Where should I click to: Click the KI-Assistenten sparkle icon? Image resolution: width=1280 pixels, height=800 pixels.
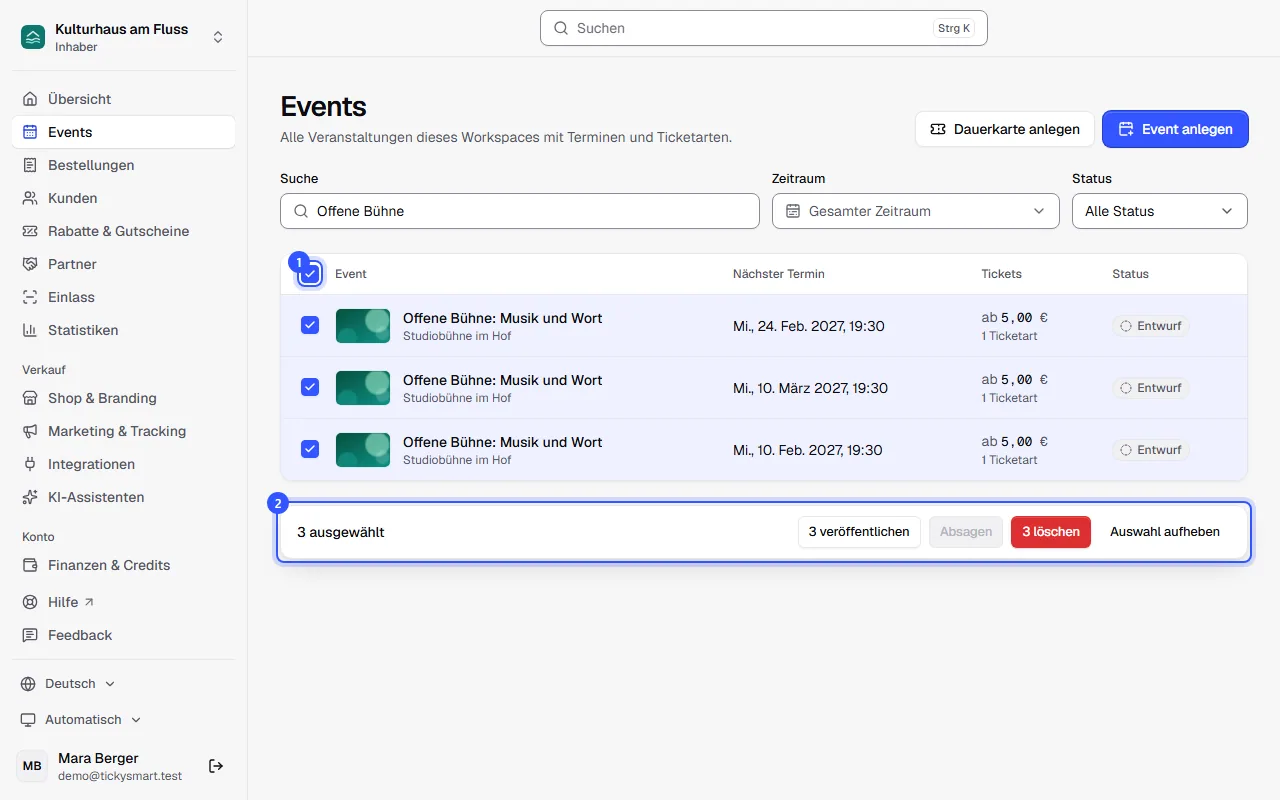[30, 497]
